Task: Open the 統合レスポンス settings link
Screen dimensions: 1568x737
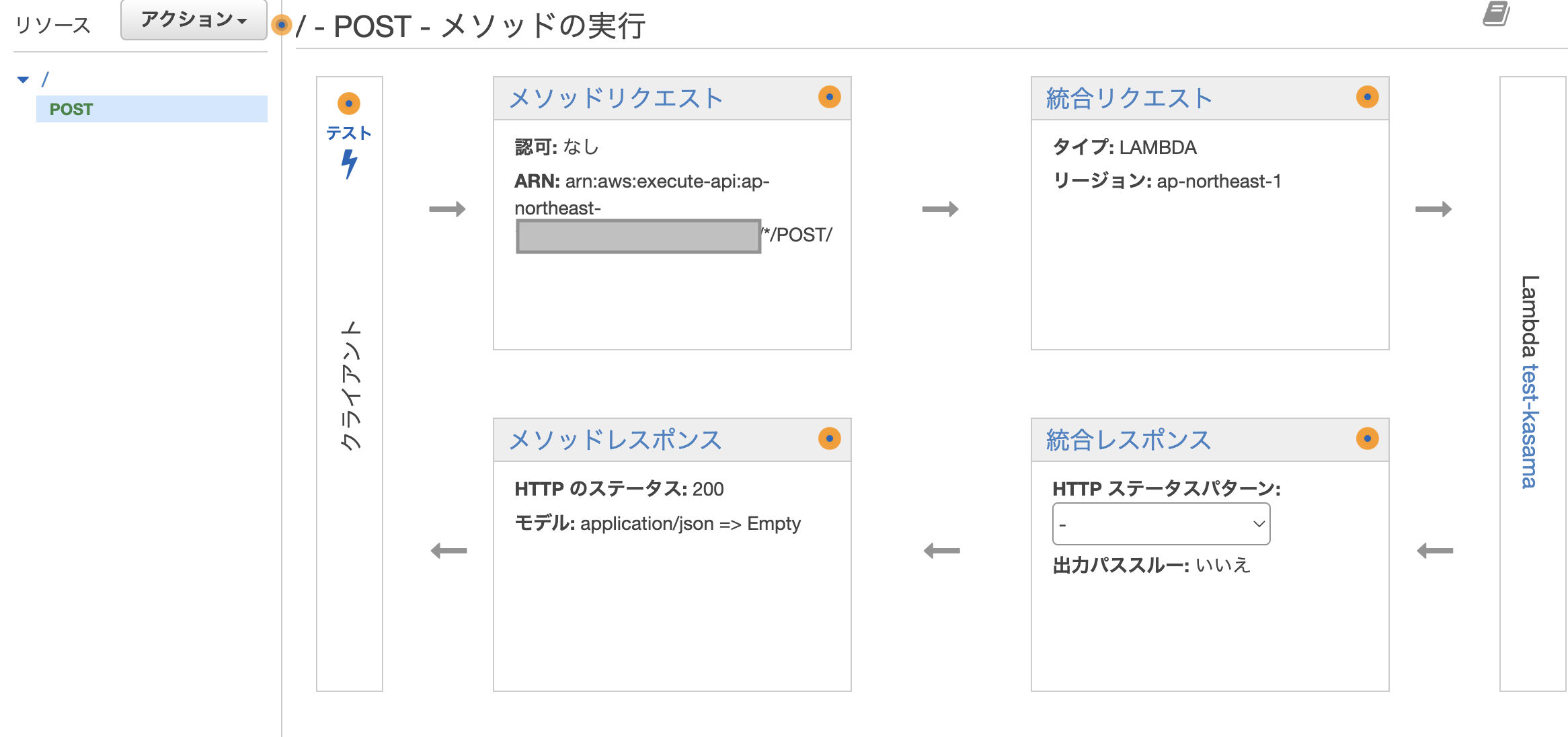Action: (1129, 440)
